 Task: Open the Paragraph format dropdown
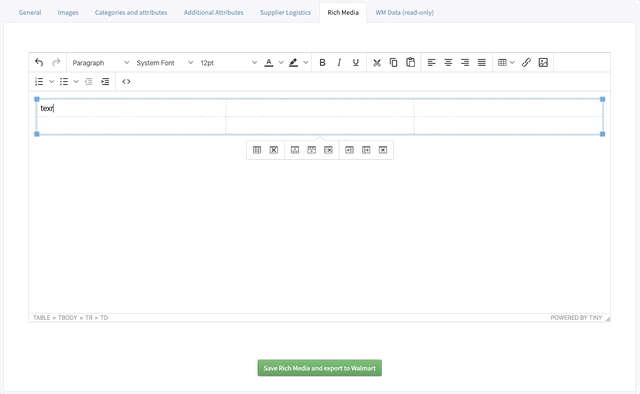[x=100, y=62]
